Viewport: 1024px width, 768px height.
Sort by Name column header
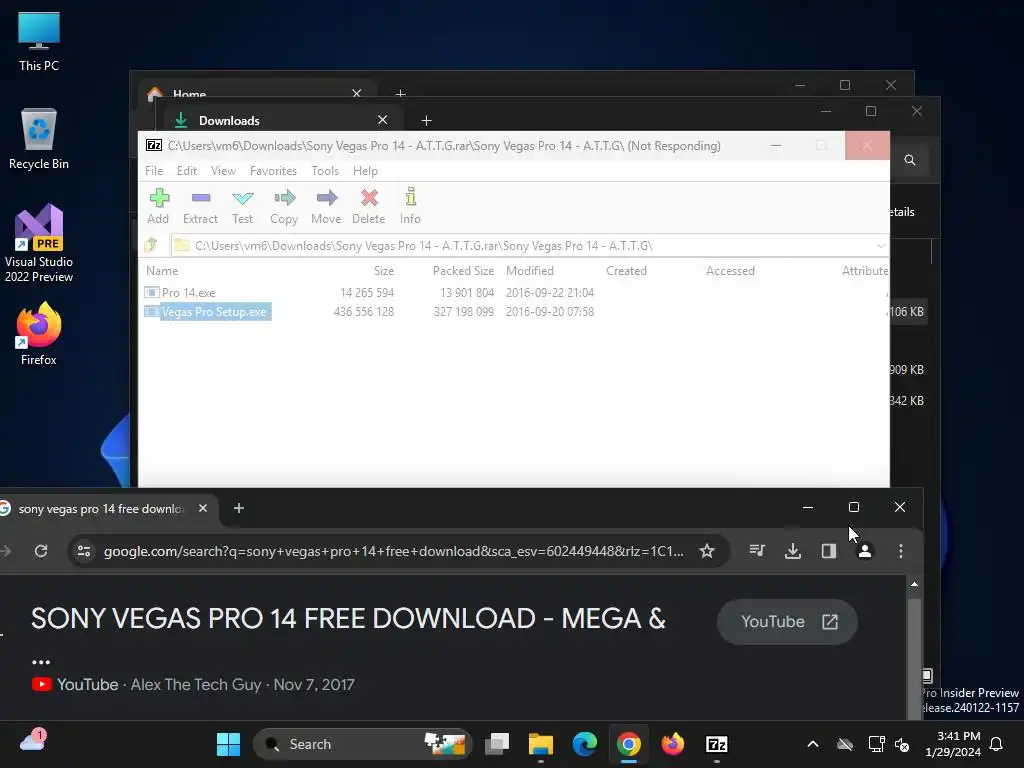(162, 270)
